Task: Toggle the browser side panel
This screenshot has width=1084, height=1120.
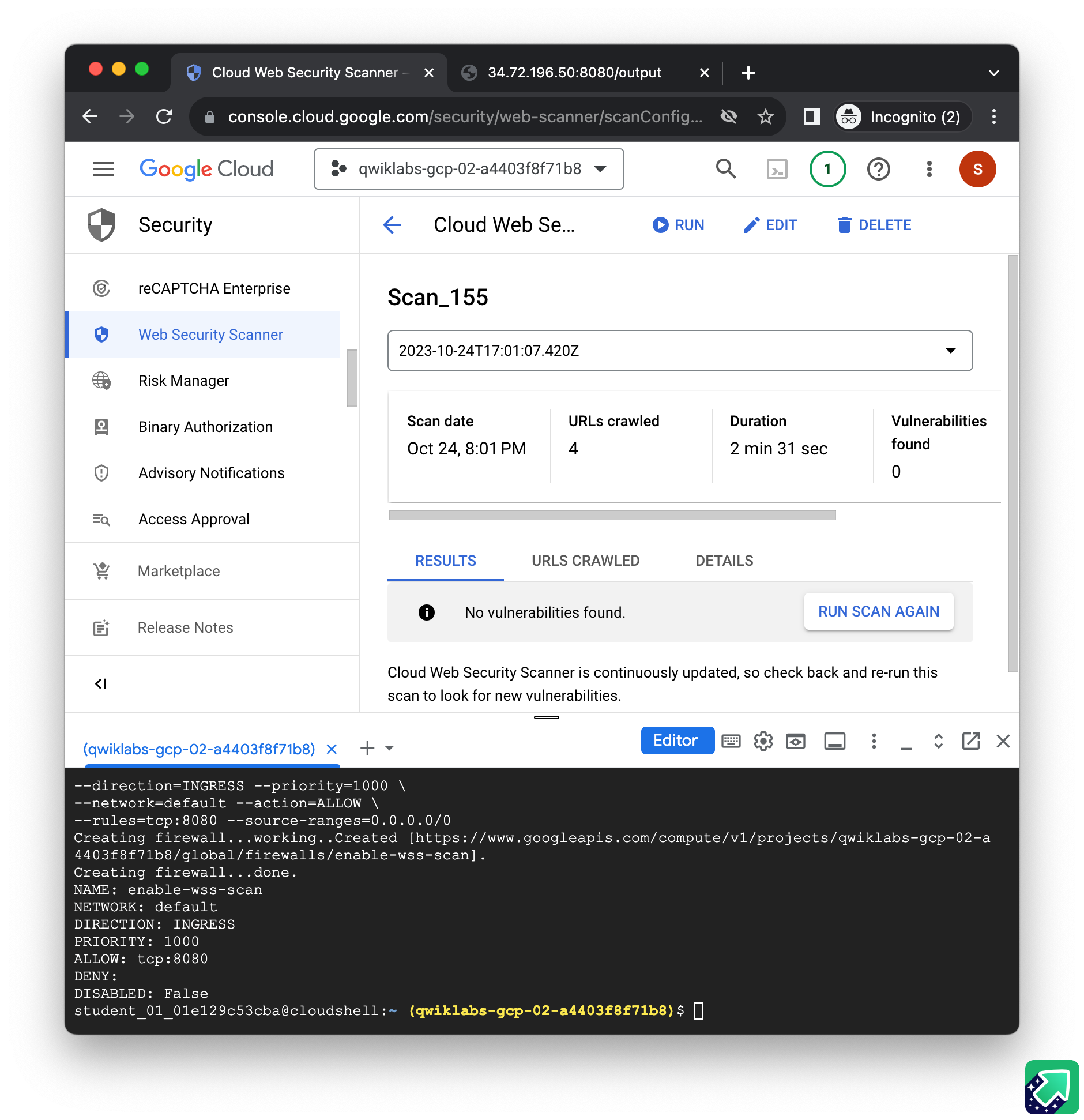Action: (811, 117)
